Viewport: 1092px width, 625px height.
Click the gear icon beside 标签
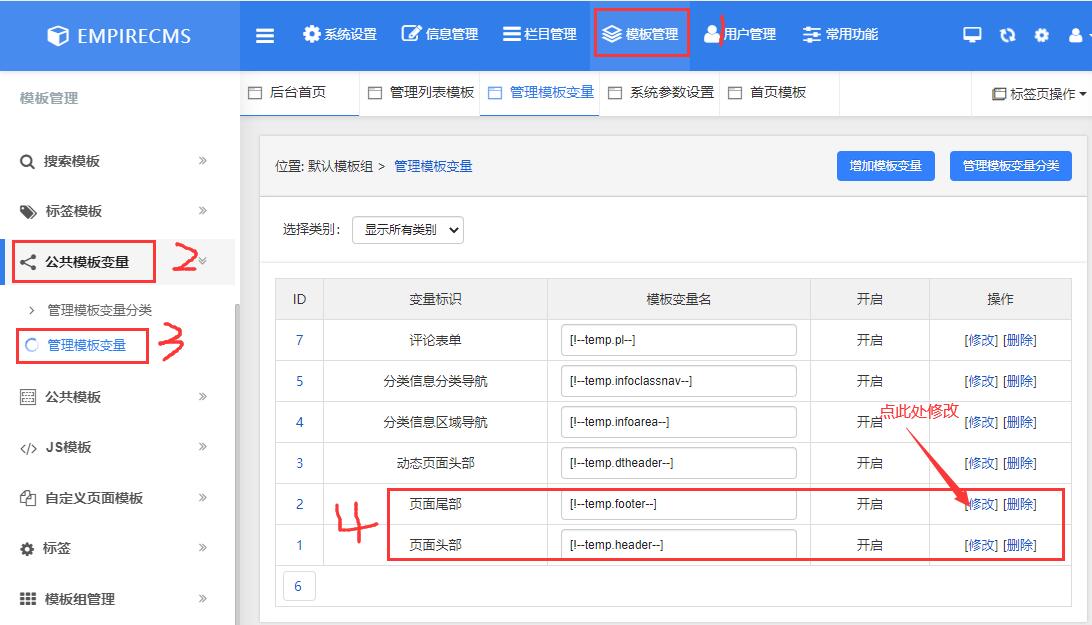pyautogui.click(x=25, y=548)
